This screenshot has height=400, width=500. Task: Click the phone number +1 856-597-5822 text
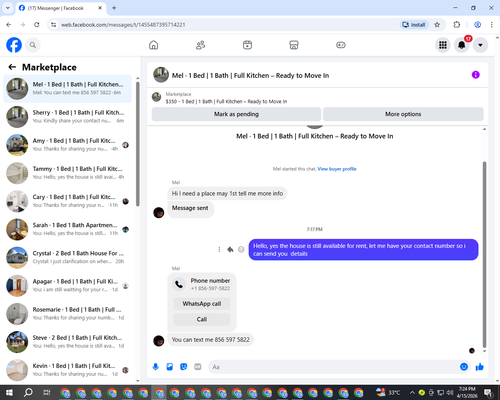coord(210,288)
